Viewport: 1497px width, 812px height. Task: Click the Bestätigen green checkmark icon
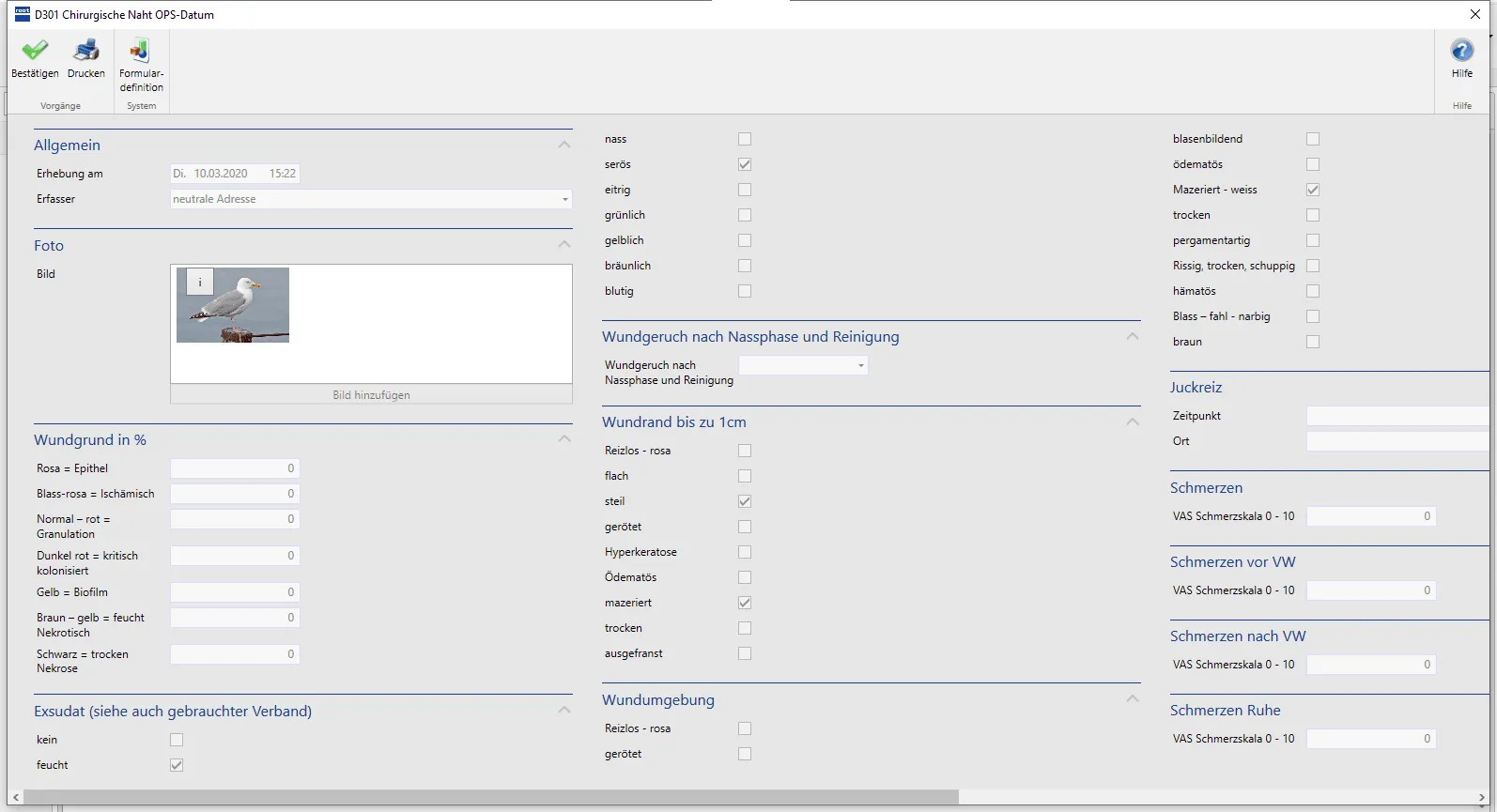[35, 51]
